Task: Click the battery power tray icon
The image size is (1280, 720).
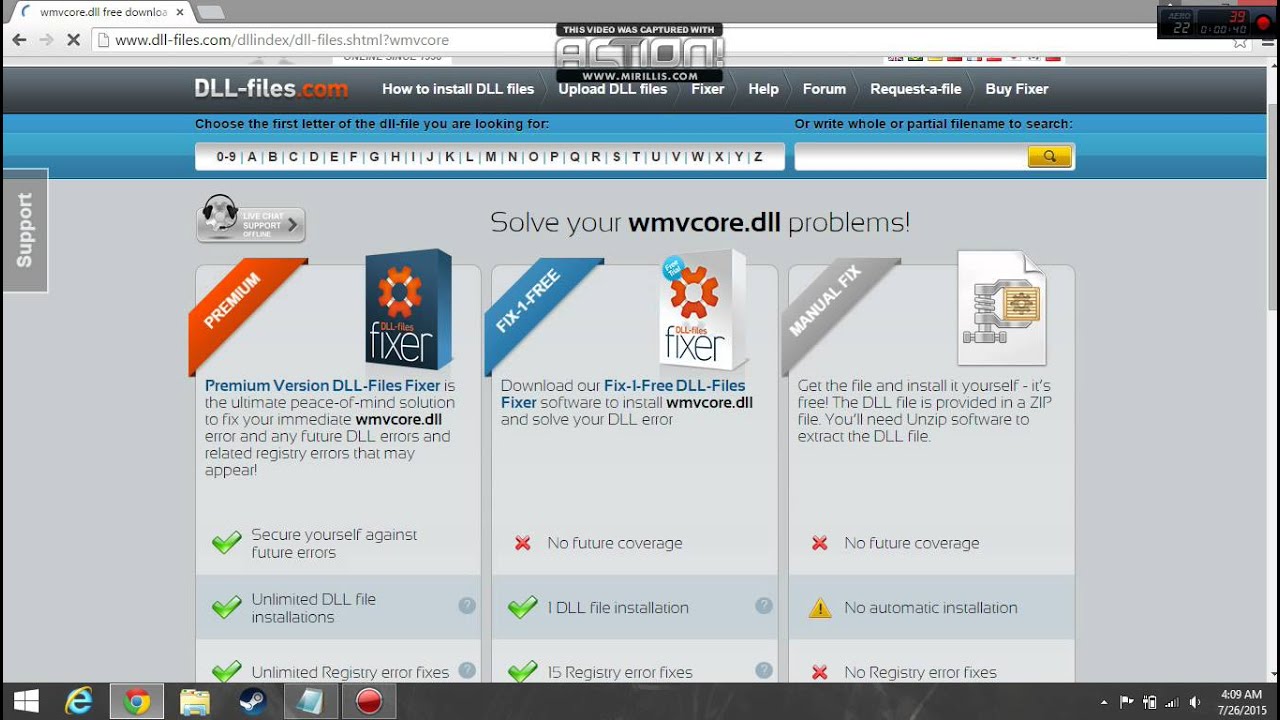Action: [x=1150, y=702]
